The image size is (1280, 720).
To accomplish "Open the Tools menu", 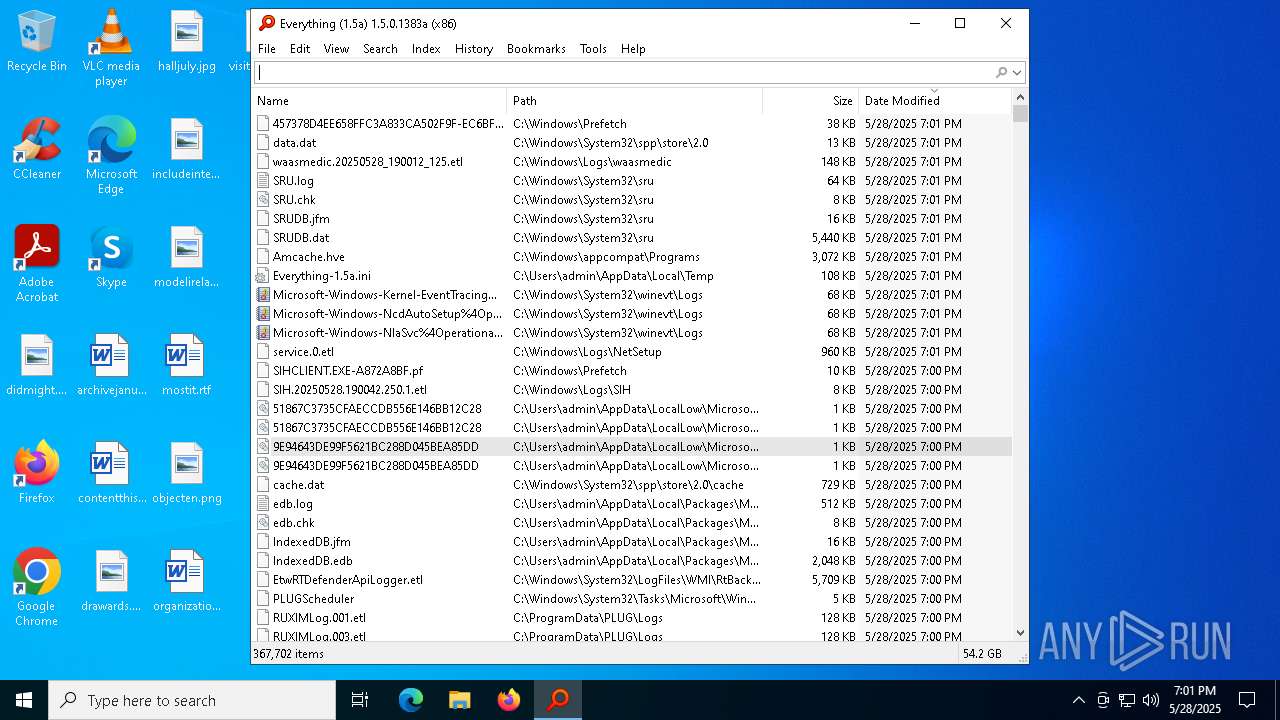I will point(593,48).
